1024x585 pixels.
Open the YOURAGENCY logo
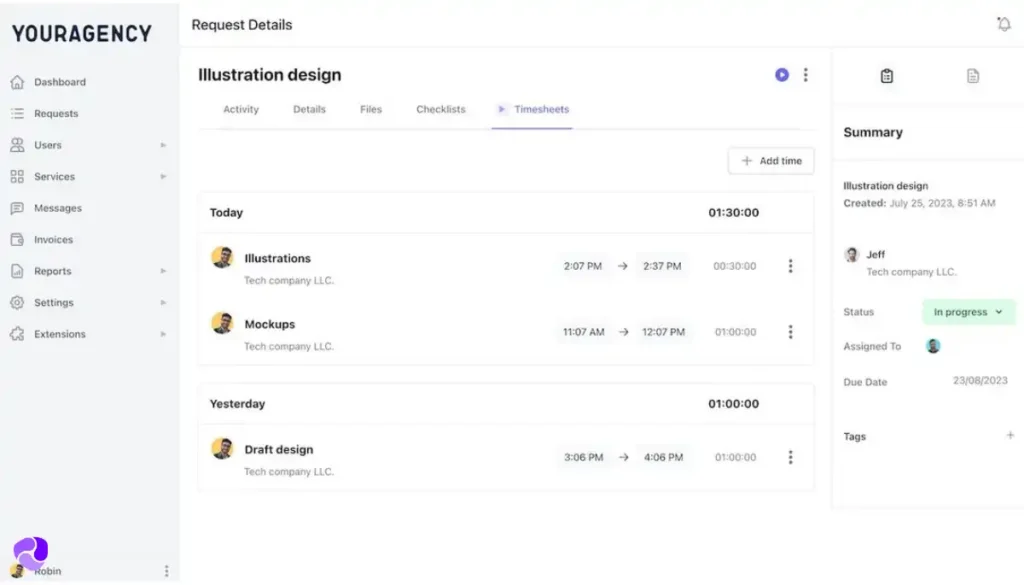tap(80, 33)
